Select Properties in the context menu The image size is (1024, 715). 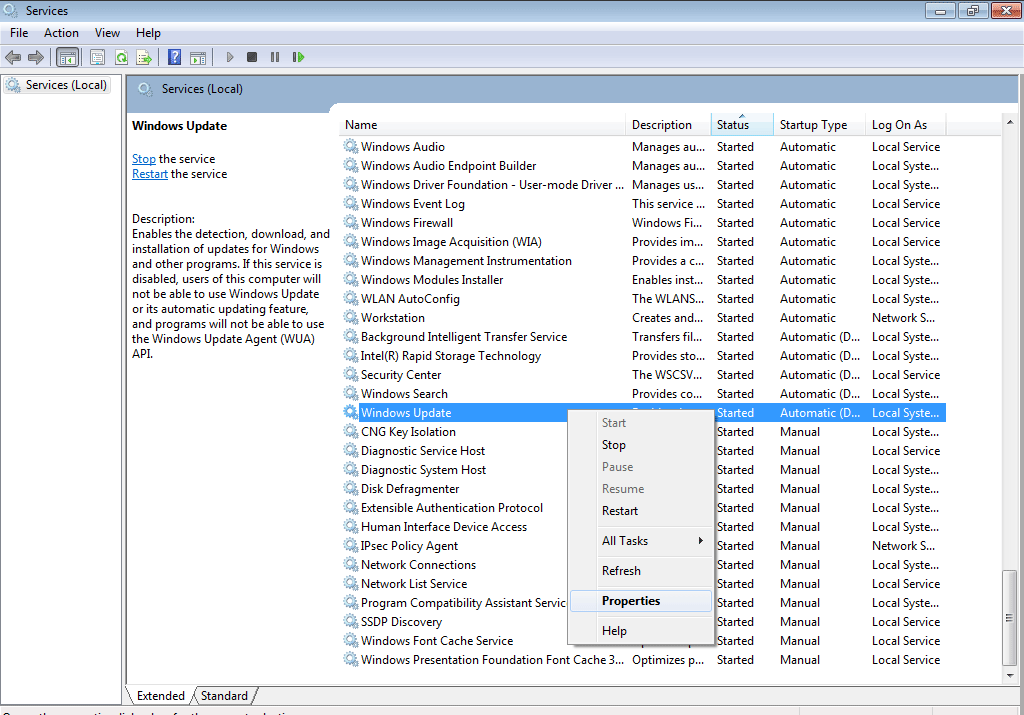click(x=641, y=601)
